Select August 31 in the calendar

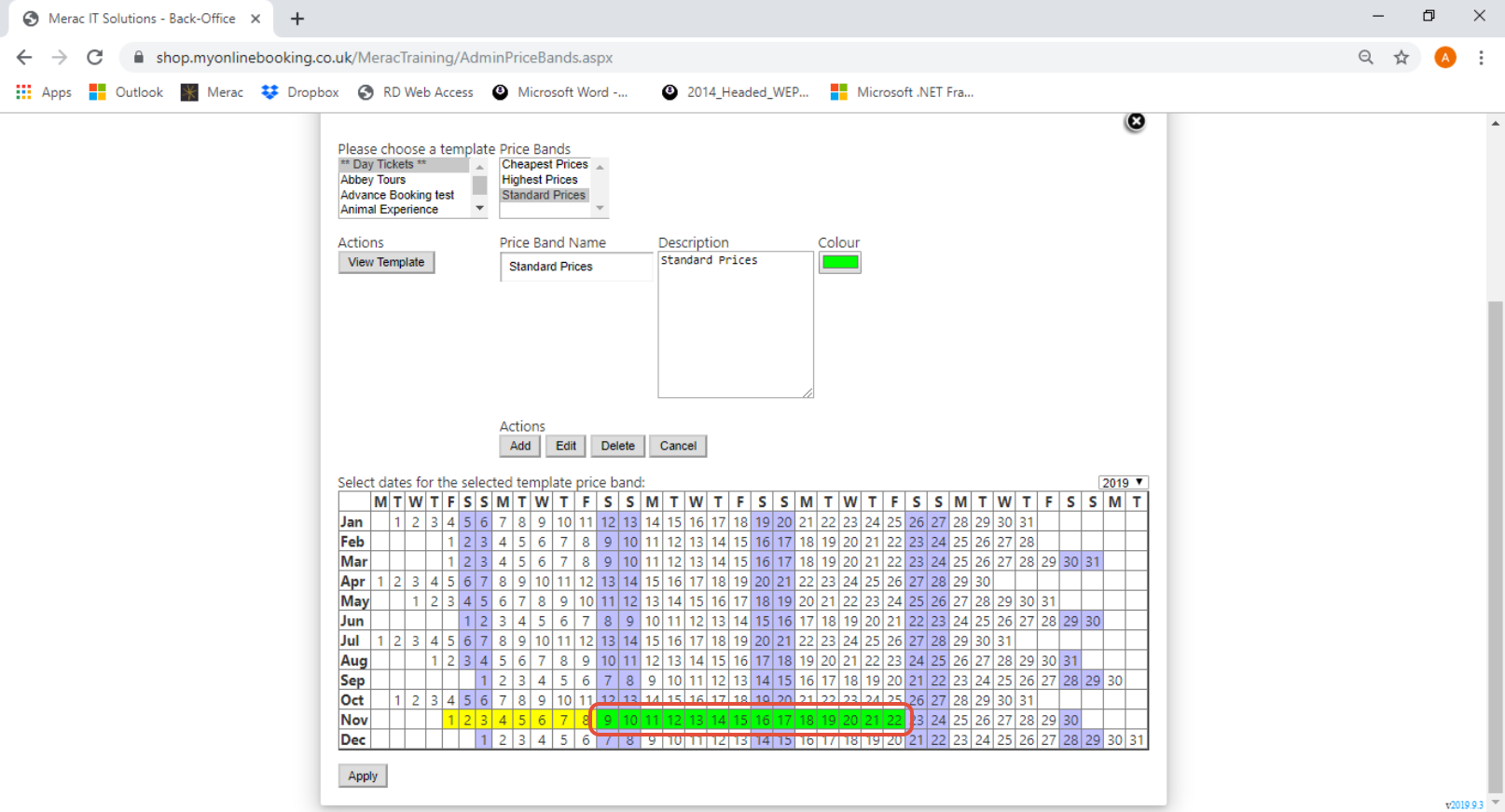1070,661
